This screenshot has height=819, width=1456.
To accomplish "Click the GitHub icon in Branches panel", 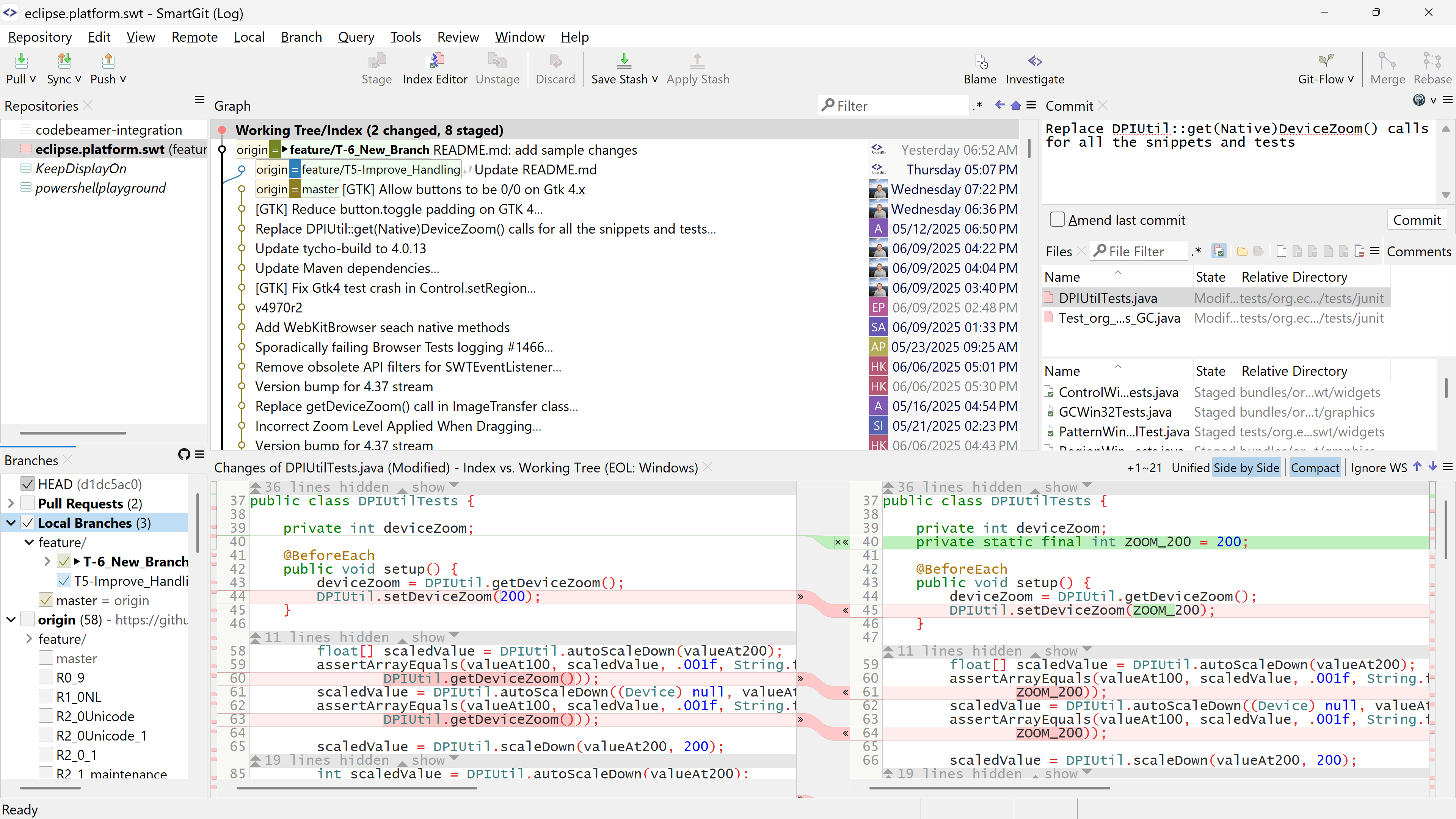I will click(184, 454).
